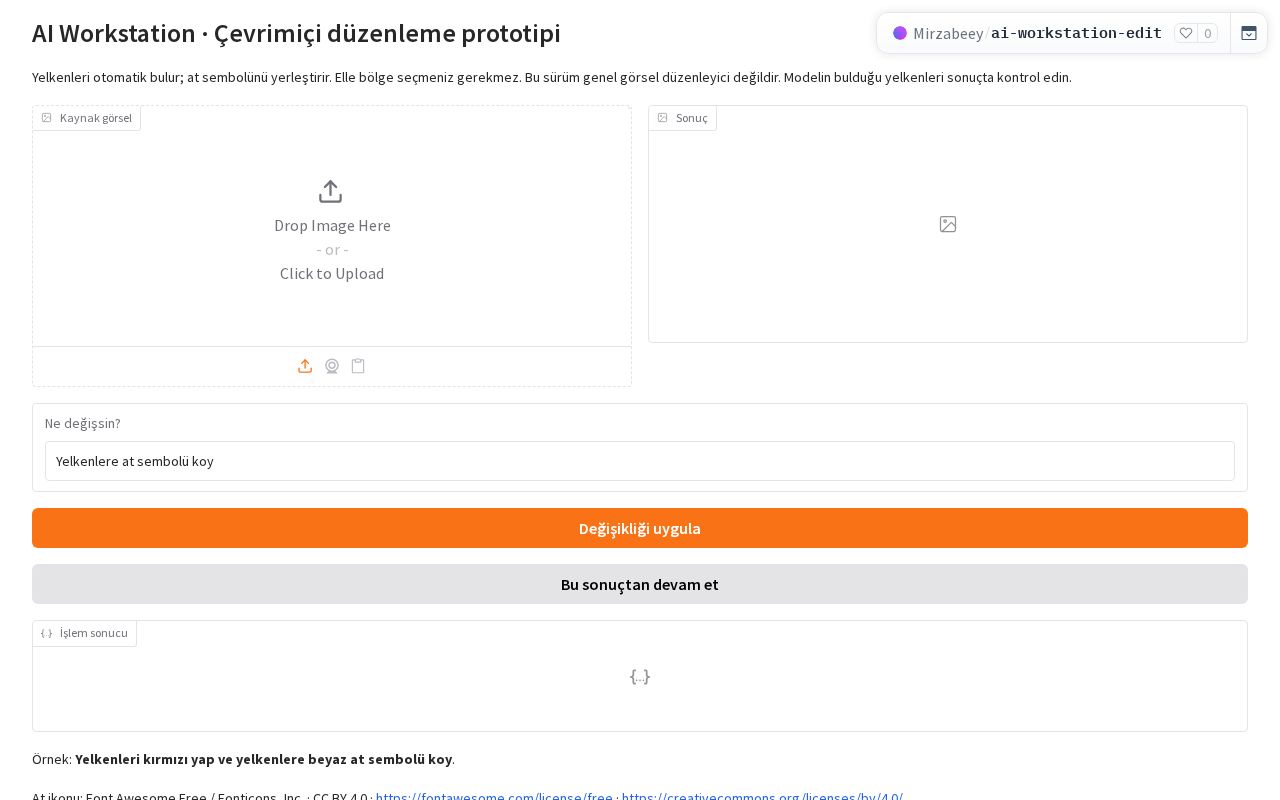Click the Click to Upload text

click(x=332, y=273)
